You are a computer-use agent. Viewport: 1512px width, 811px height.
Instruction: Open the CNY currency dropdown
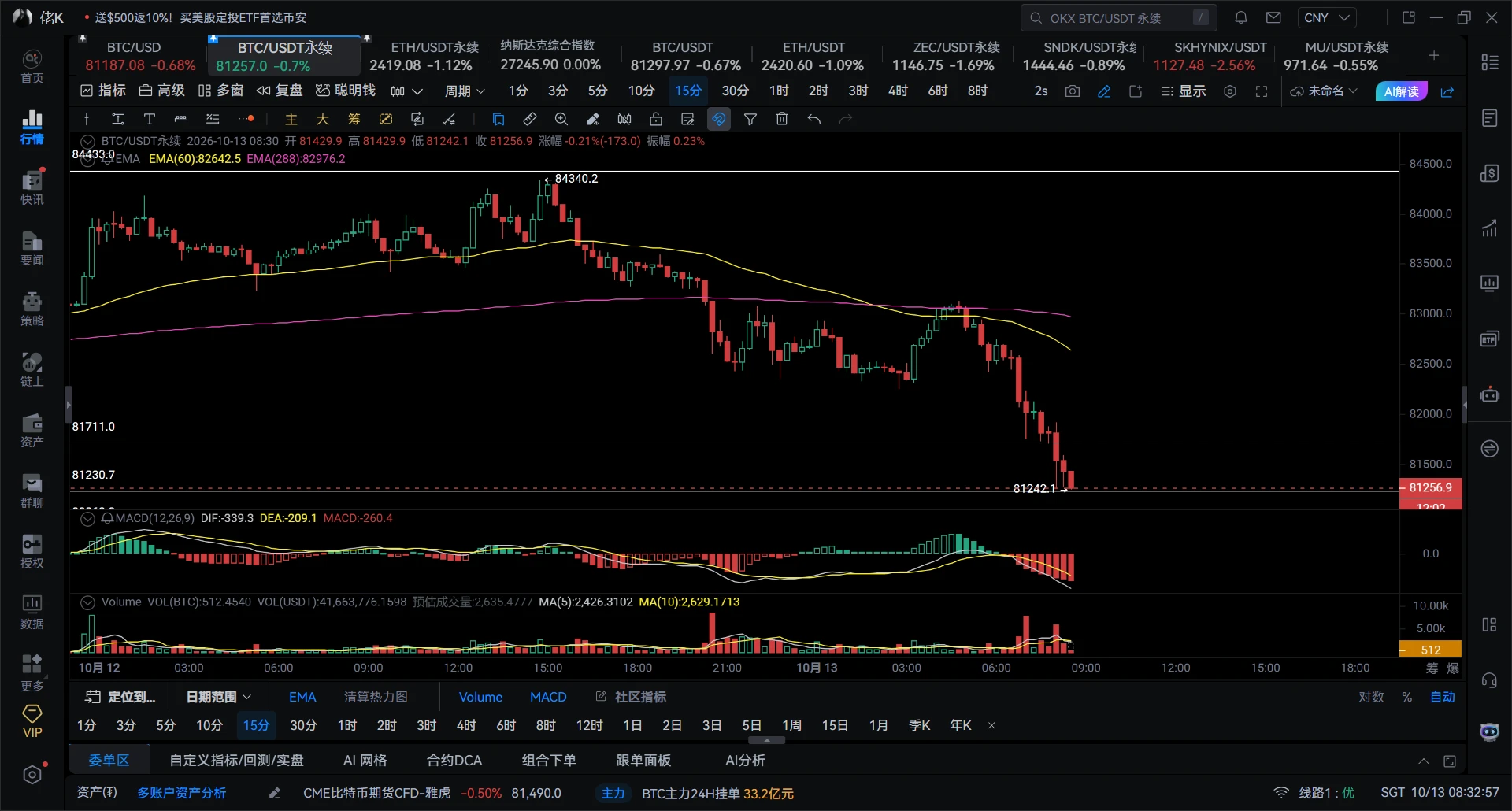coord(1327,17)
